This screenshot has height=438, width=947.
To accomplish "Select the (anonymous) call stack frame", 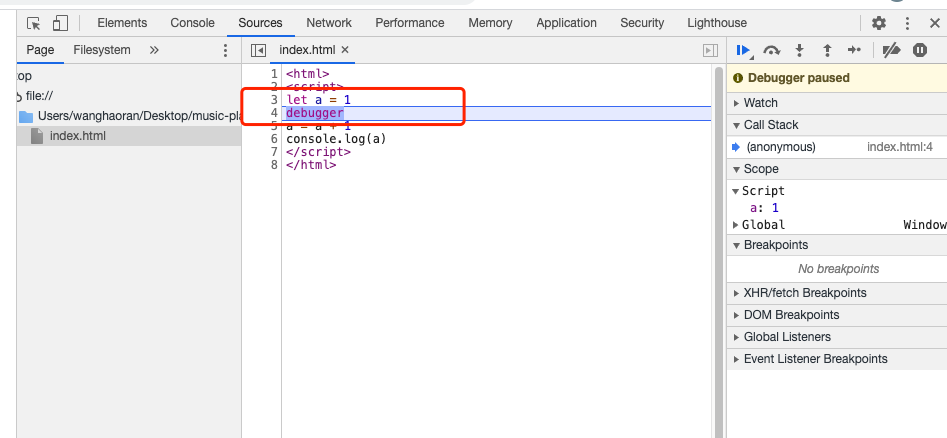I will (837, 147).
